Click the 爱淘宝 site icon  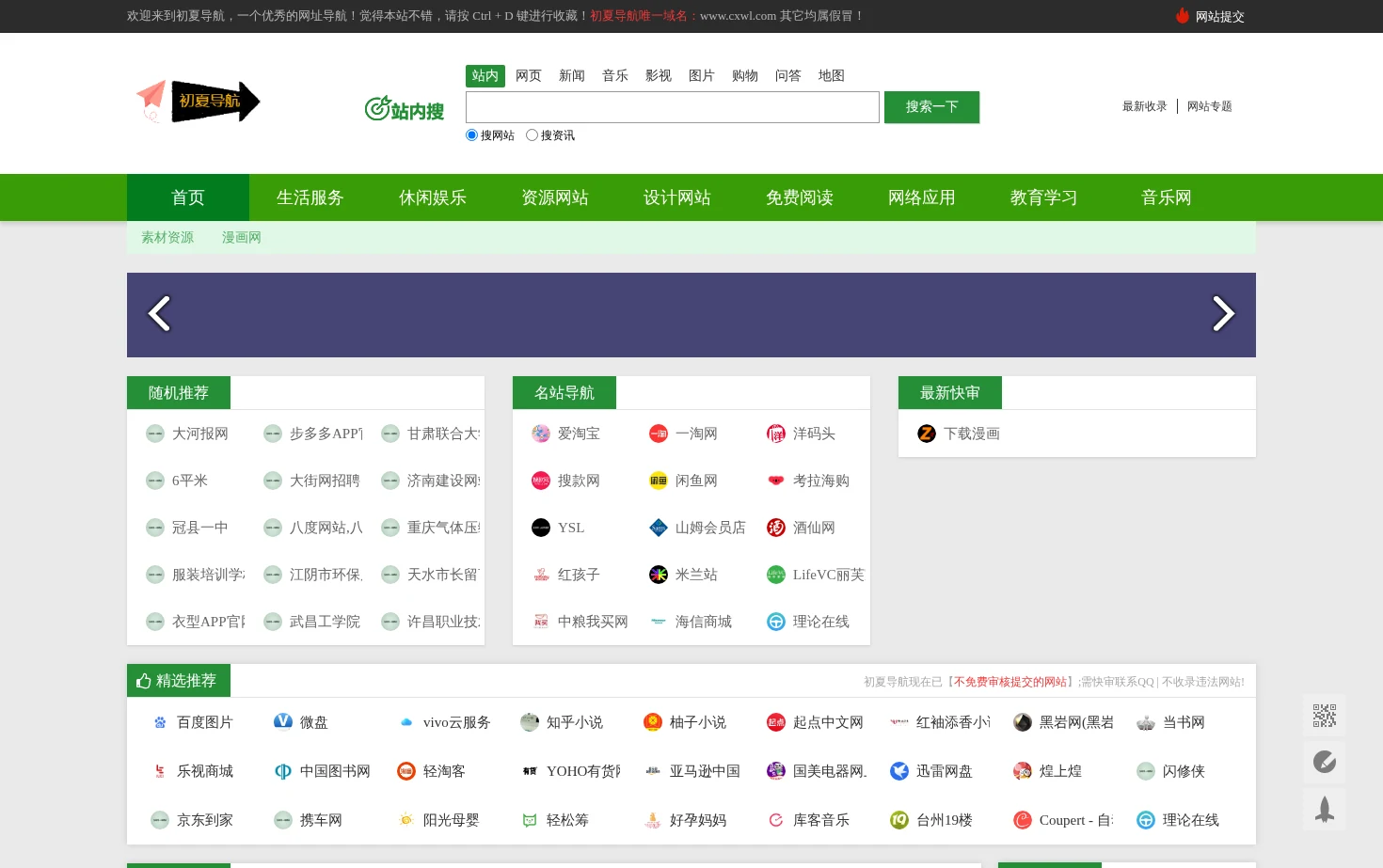(x=541, y=434)
